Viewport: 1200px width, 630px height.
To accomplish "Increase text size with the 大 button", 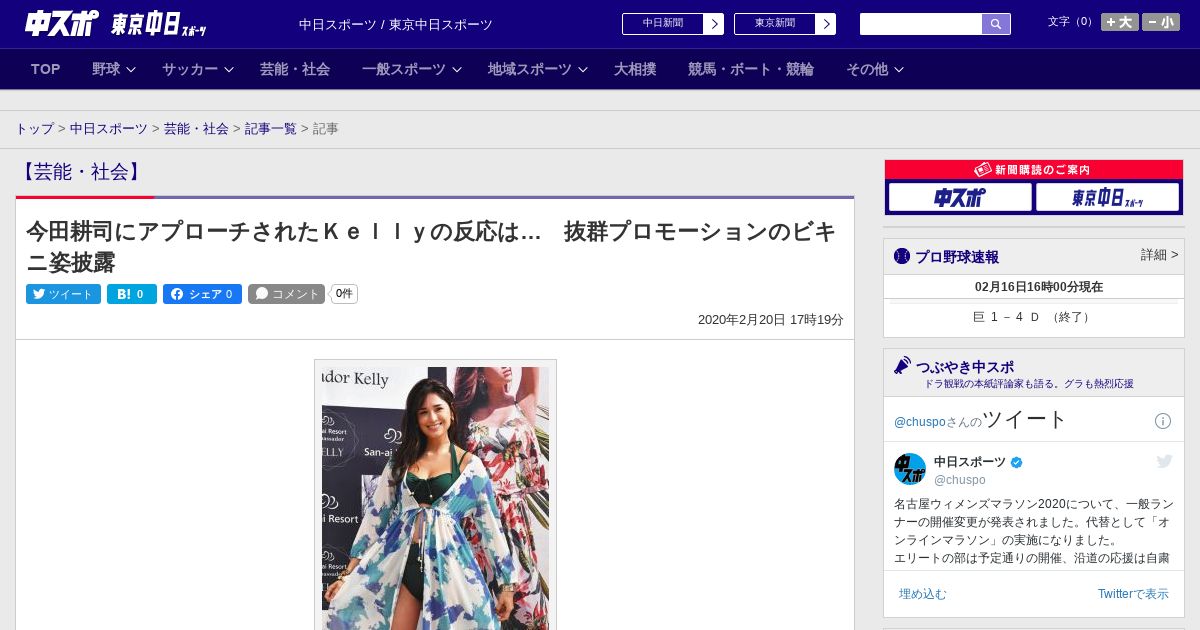I will tap(1120, 22).
